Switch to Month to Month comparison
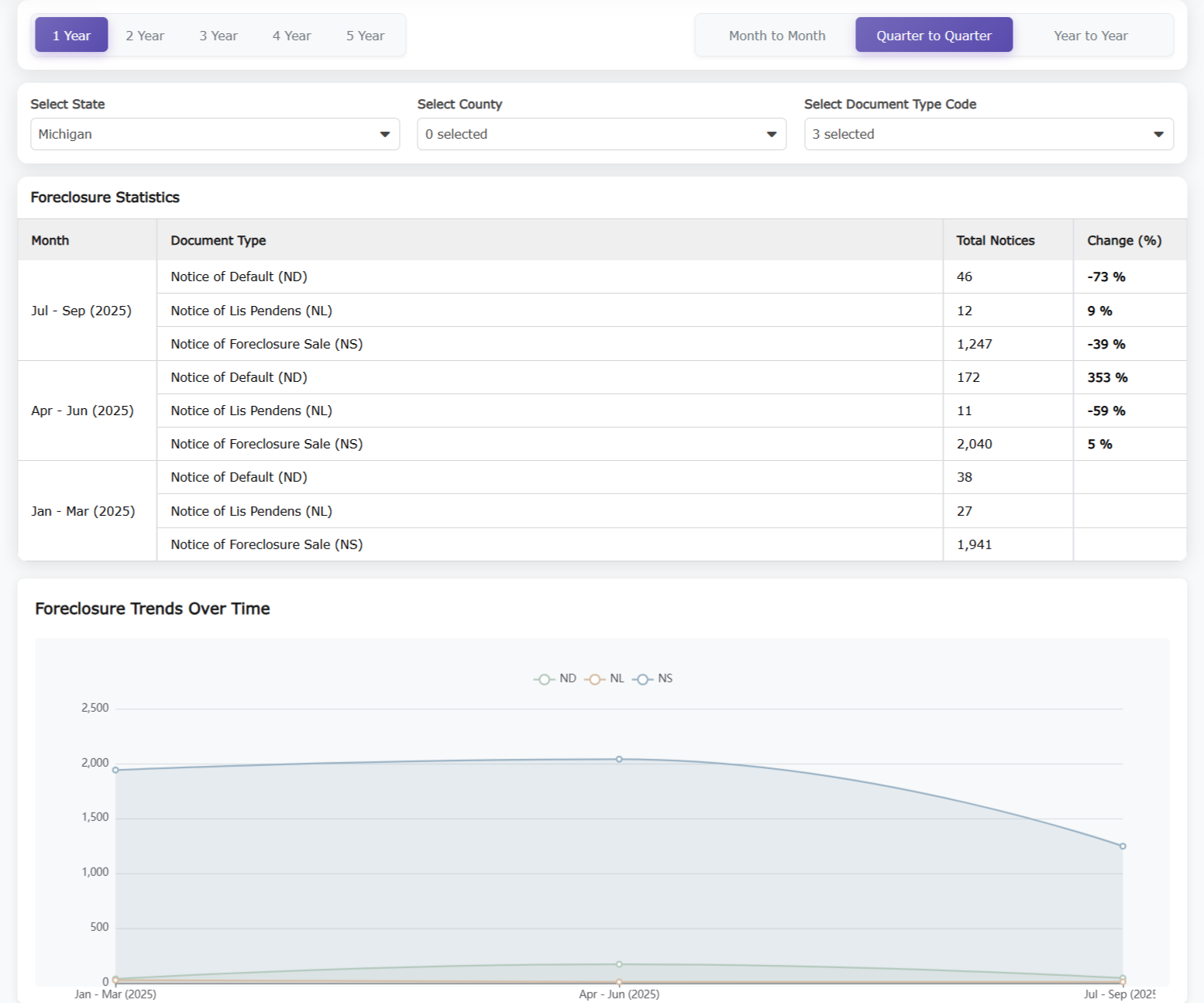Screen dimensions: 1204x1003 (x=776, y=36)
